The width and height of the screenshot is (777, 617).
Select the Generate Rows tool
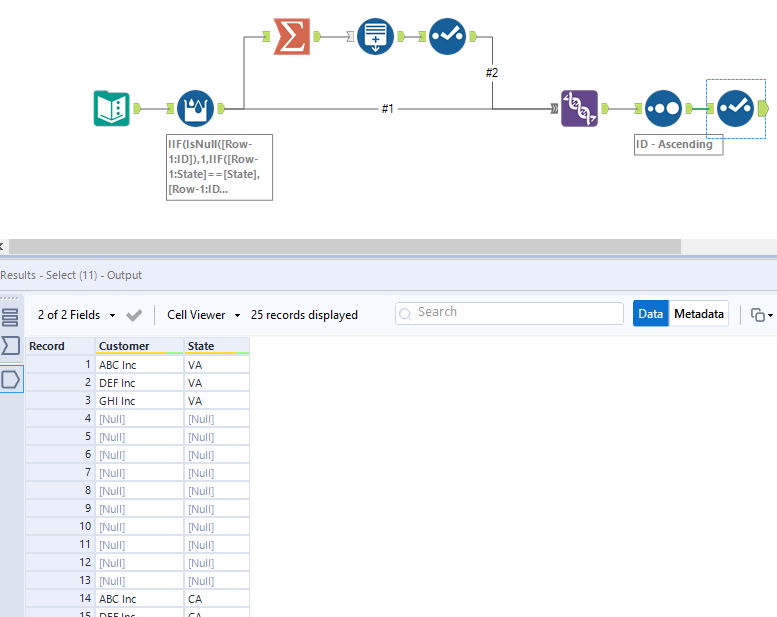(375, 36)
